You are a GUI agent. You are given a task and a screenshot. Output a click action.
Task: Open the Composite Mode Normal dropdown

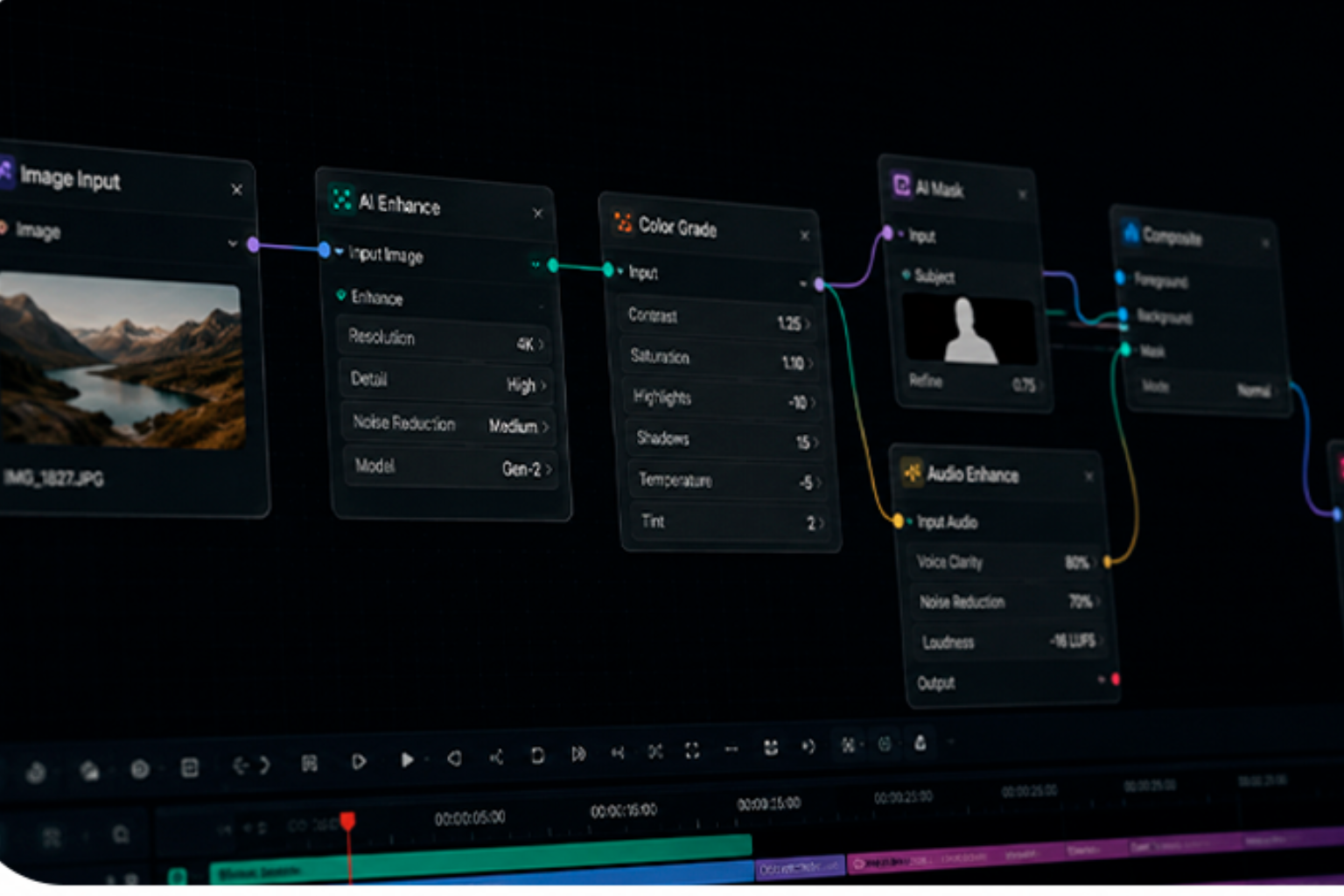[x=1207, y=388]
